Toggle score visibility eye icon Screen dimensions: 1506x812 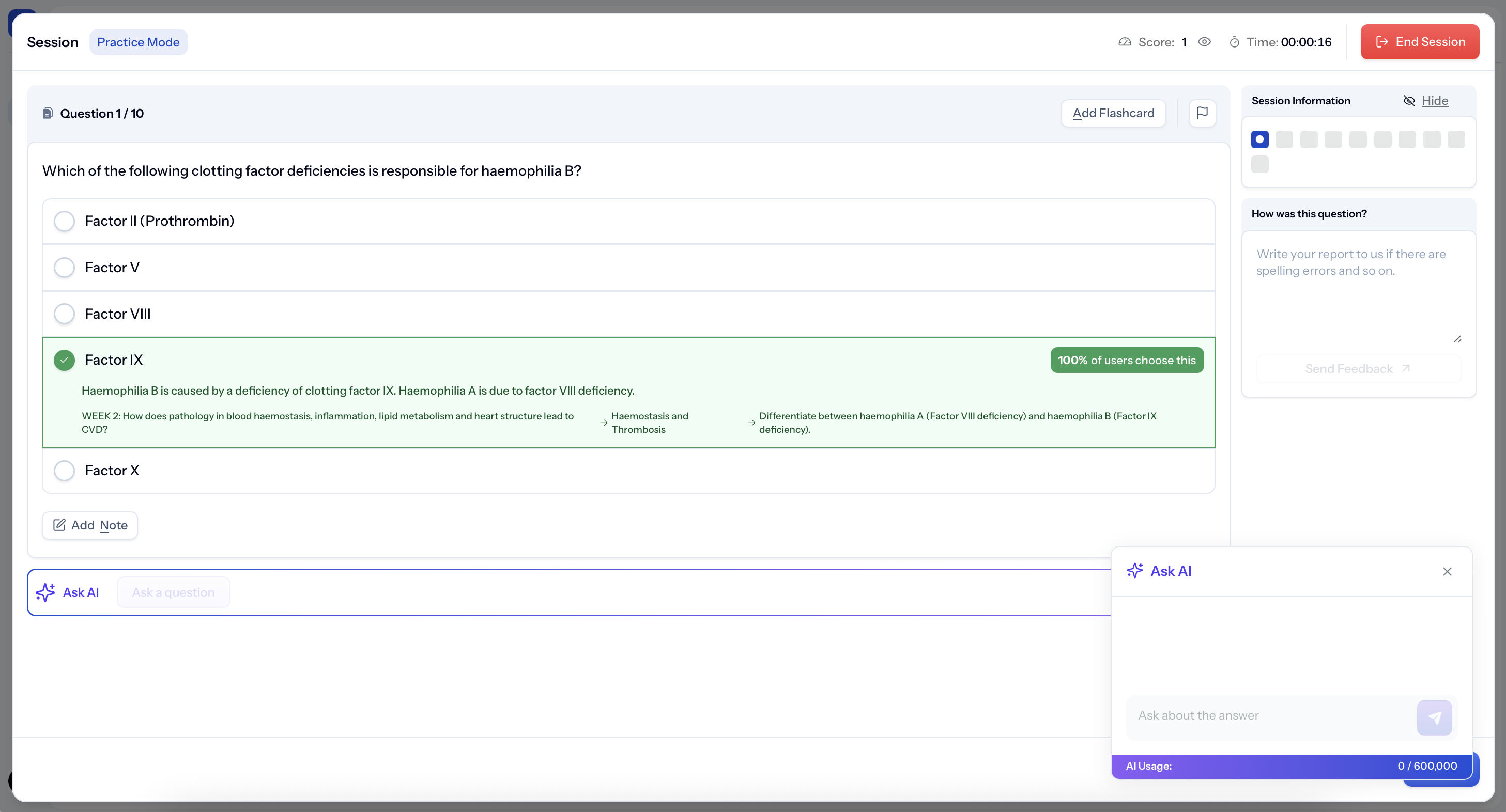click(1204, 42)
